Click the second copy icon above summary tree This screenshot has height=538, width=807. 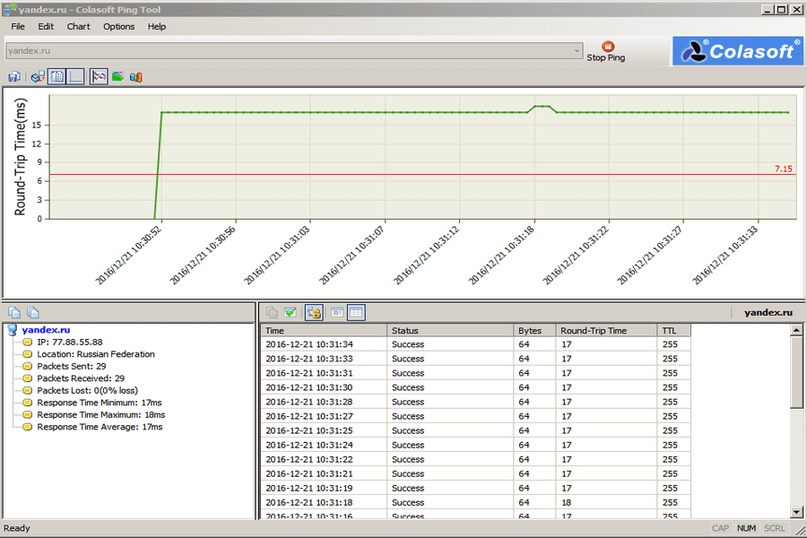[33, 313]
